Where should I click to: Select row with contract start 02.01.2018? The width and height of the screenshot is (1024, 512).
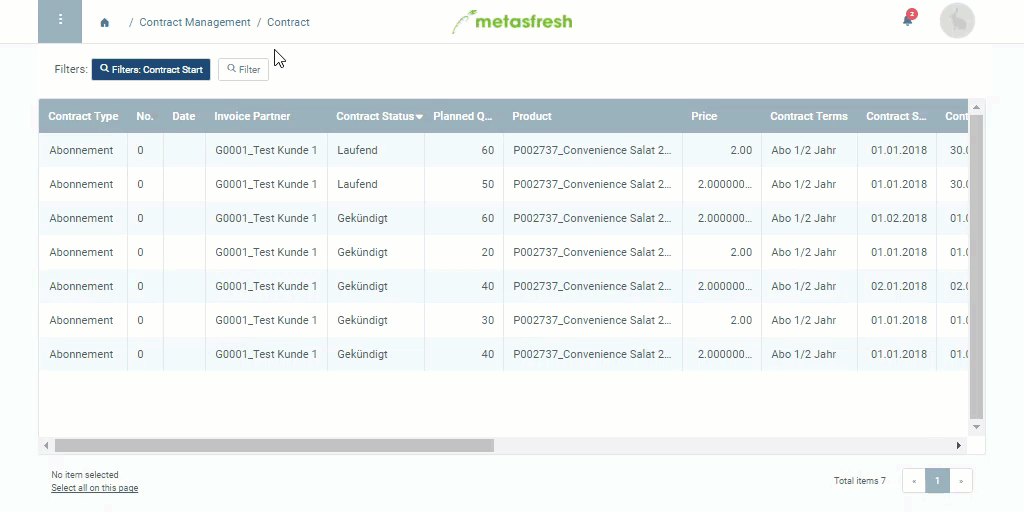[504, 286]
